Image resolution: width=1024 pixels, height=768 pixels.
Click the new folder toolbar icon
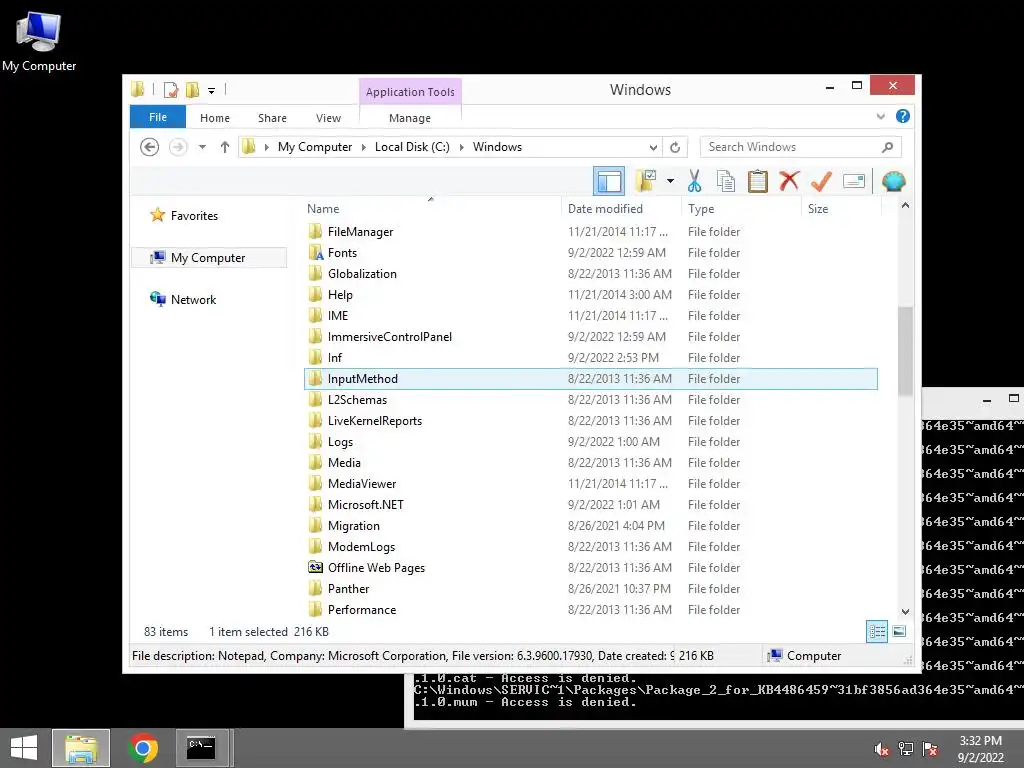coord(645,181)
